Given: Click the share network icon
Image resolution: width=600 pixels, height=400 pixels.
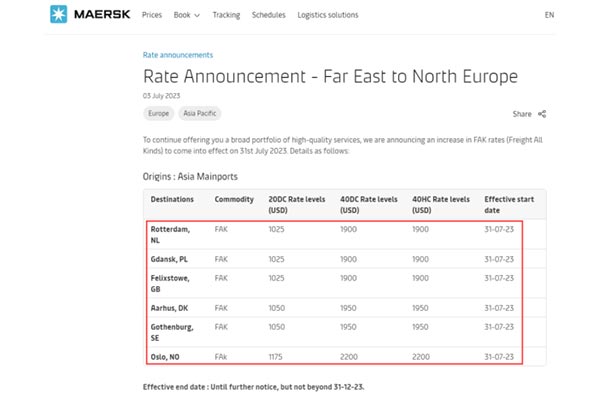Looking at the screenshot, I should point(542,114).
